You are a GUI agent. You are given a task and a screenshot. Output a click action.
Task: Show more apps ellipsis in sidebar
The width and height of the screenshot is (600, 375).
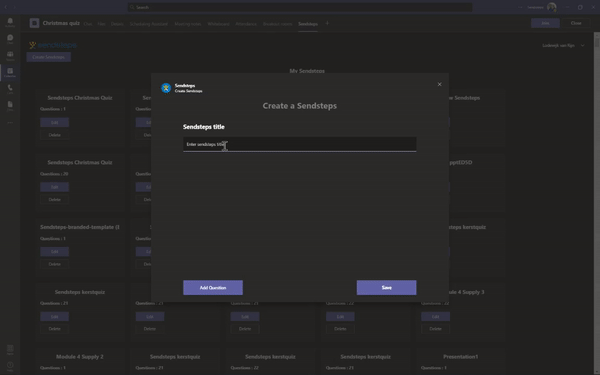10,122
